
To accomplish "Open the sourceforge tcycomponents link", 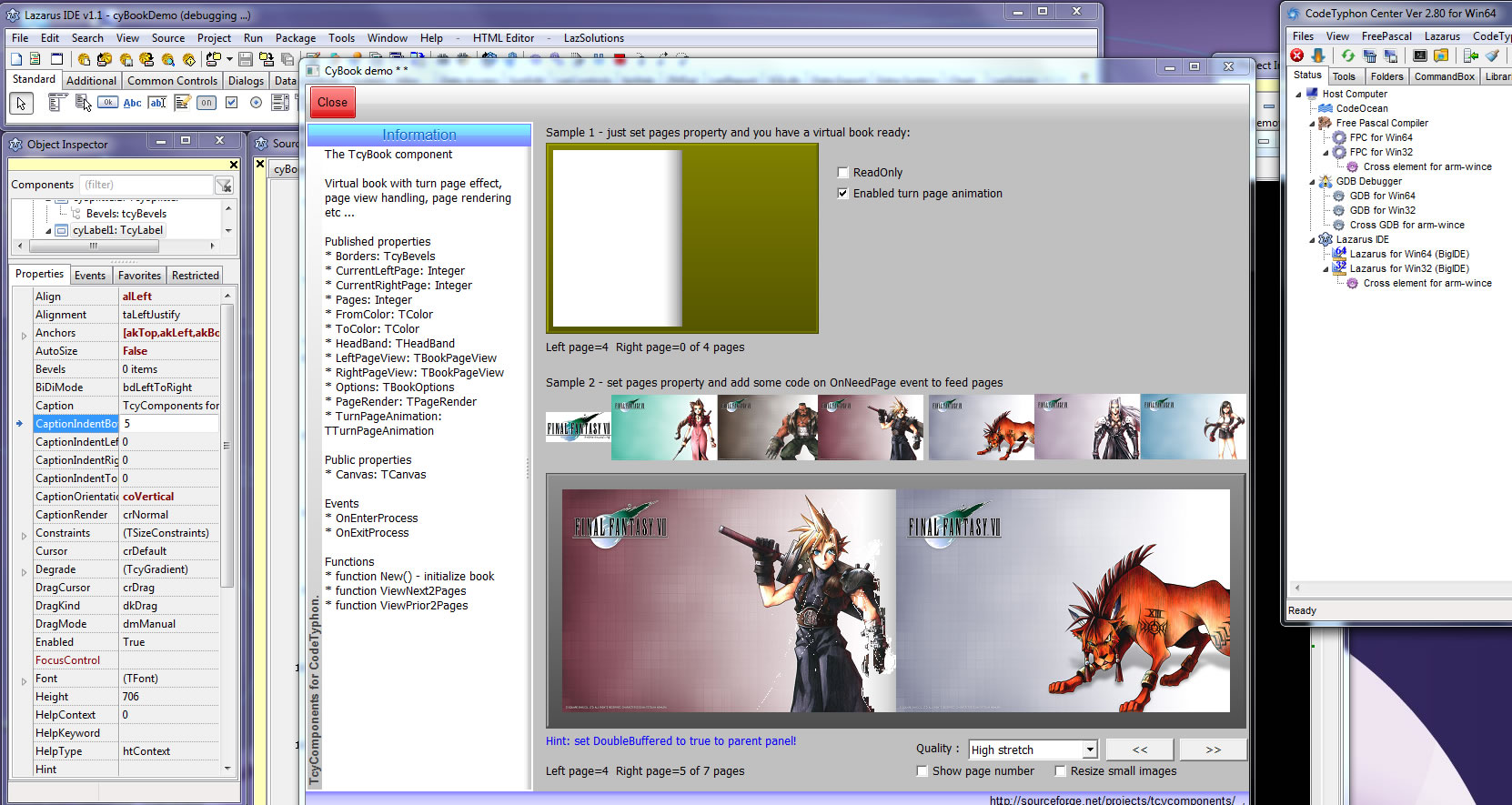I will click(x=1113, y=800).
